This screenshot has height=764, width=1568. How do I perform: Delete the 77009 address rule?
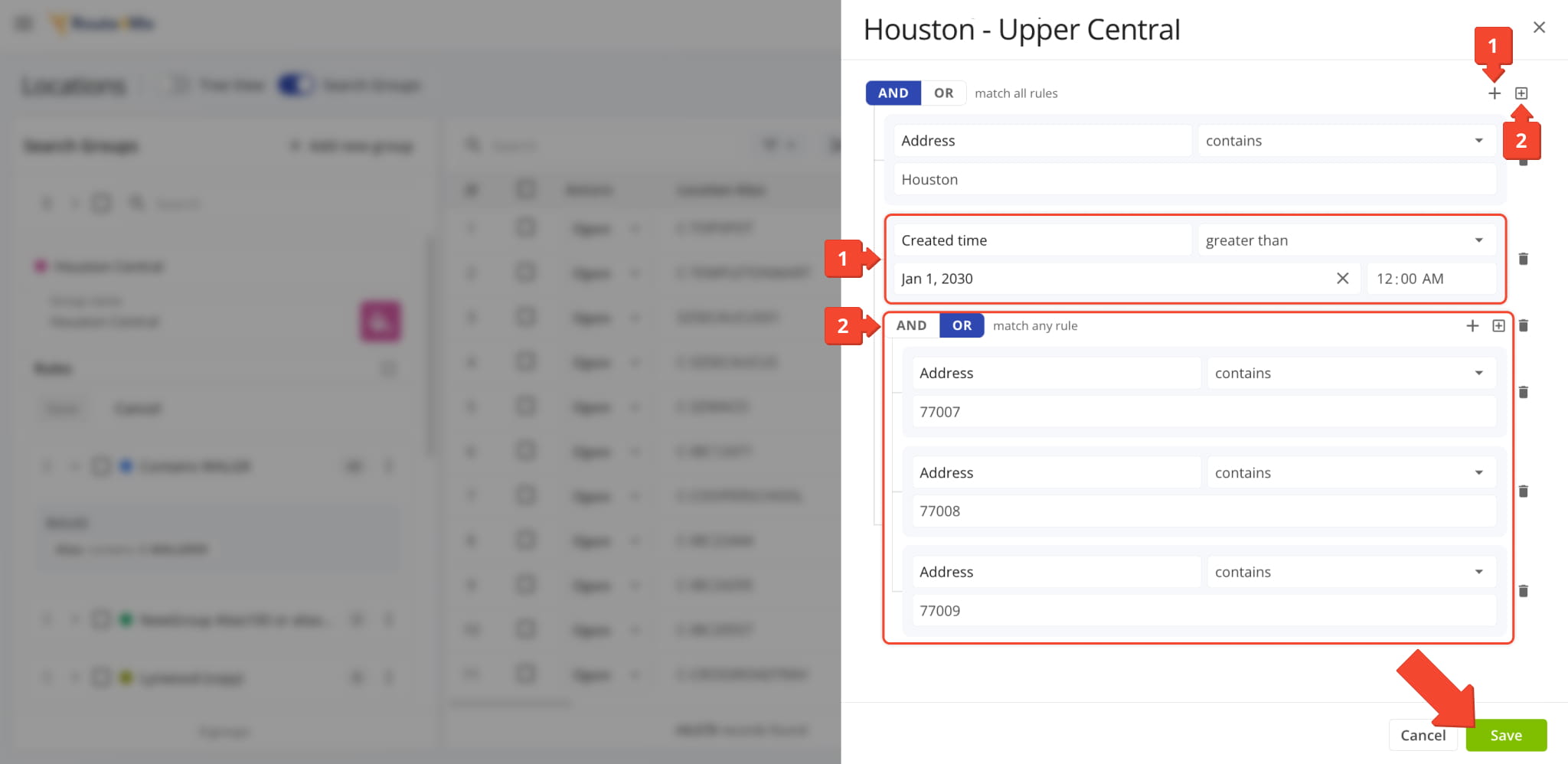coord(1524,591)
